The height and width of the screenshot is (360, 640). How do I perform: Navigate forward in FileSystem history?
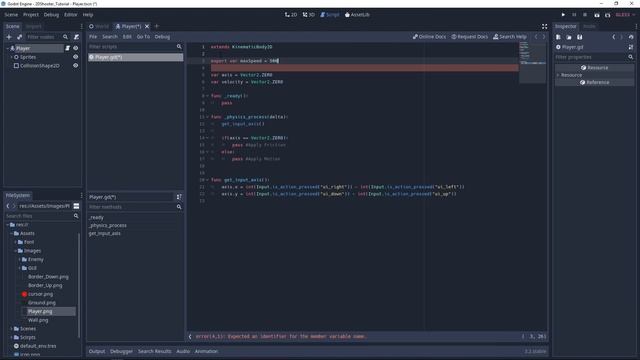pyautogui.click(x=14, y=206)
